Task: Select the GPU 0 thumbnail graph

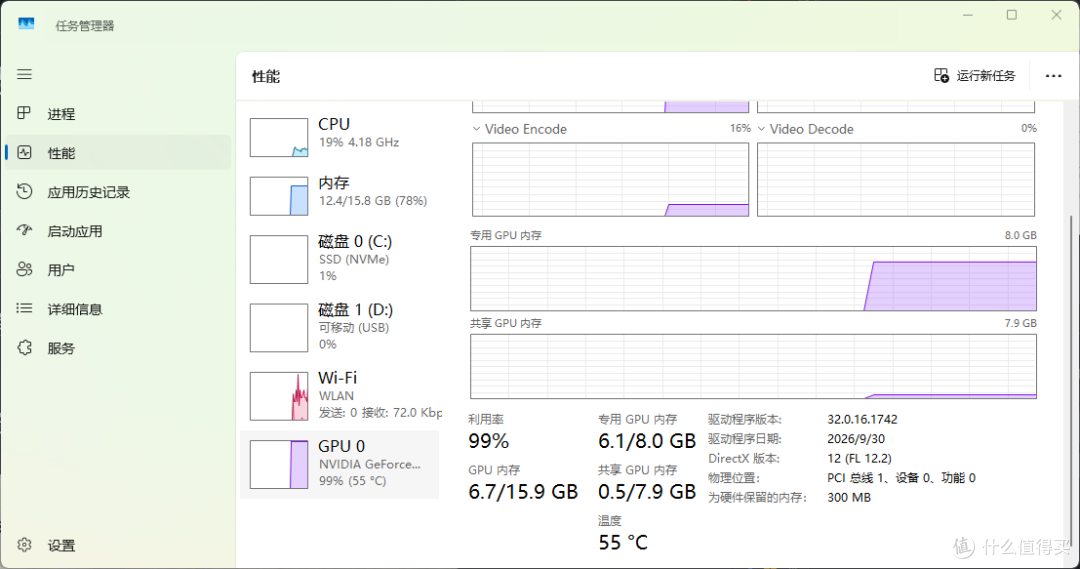Action: click(279, 464)
